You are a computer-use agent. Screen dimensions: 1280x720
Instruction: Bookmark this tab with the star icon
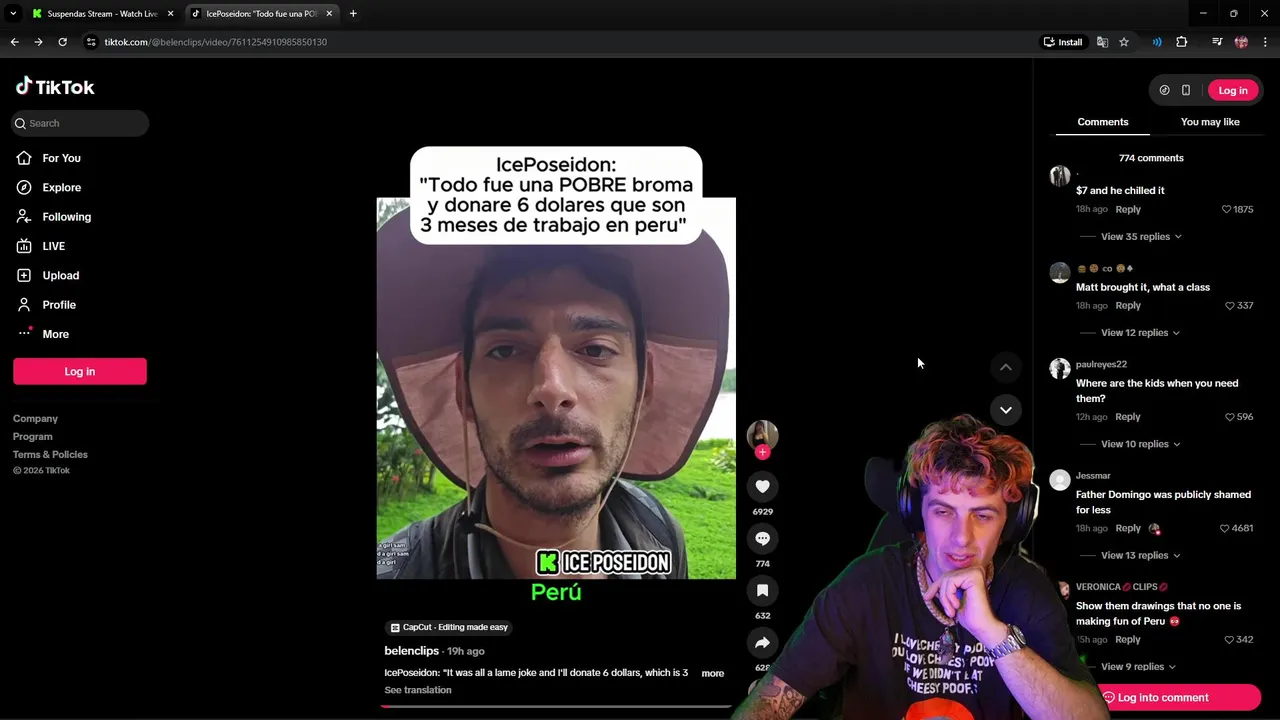click(1124, 42)
